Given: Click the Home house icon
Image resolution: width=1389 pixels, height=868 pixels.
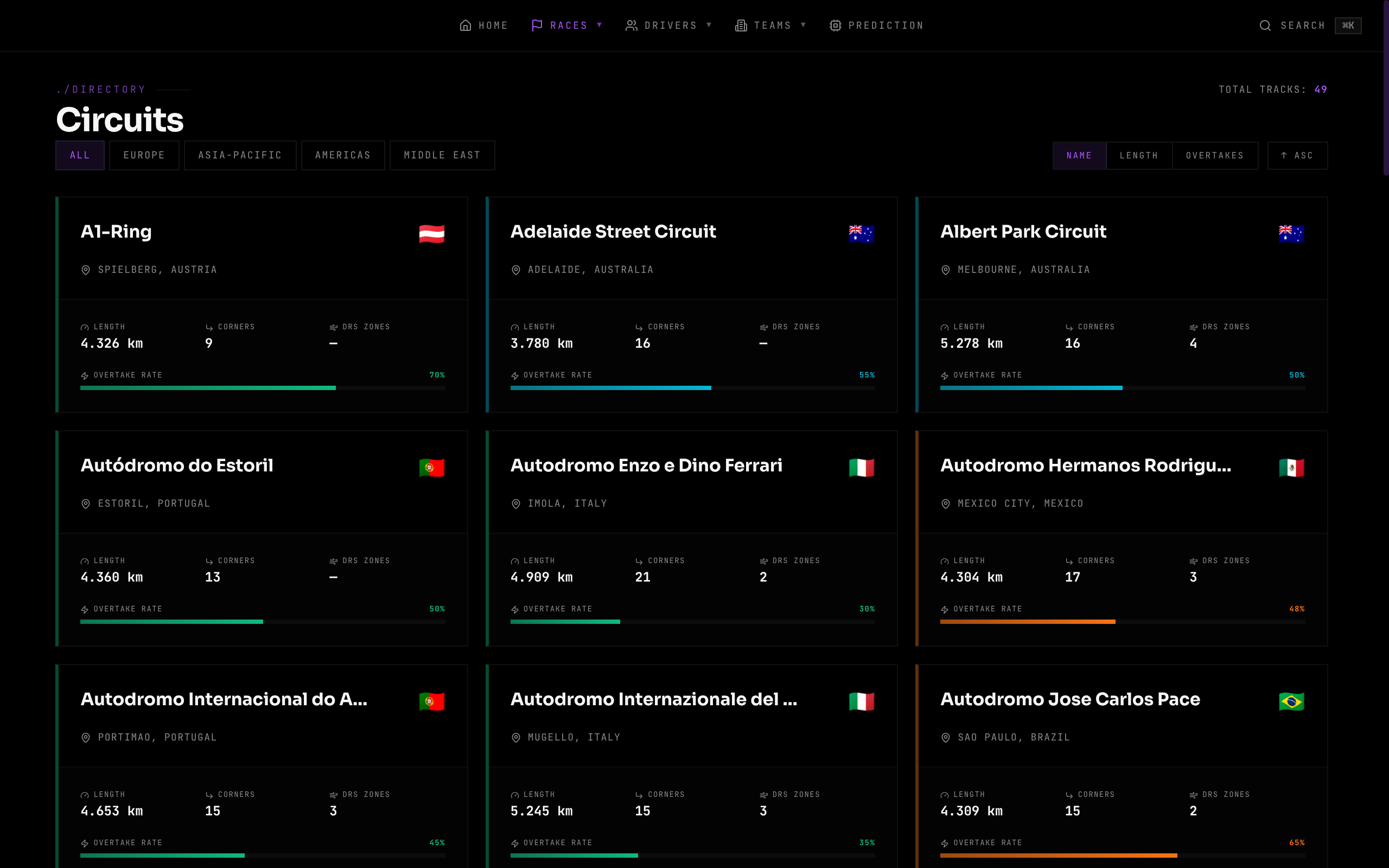Looking at the screenshot, I should coord(466,25).
